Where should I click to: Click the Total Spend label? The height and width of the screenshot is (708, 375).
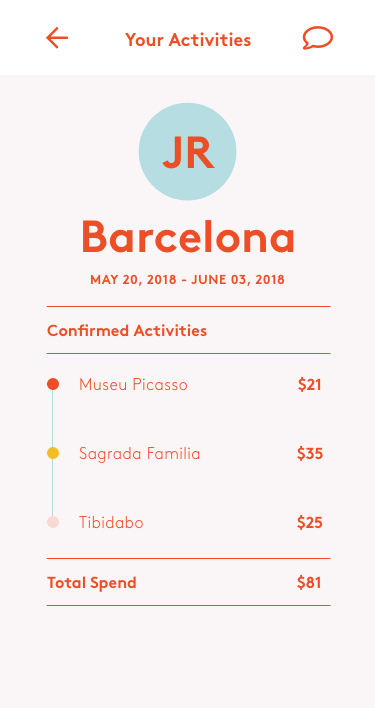pos(92,582)
